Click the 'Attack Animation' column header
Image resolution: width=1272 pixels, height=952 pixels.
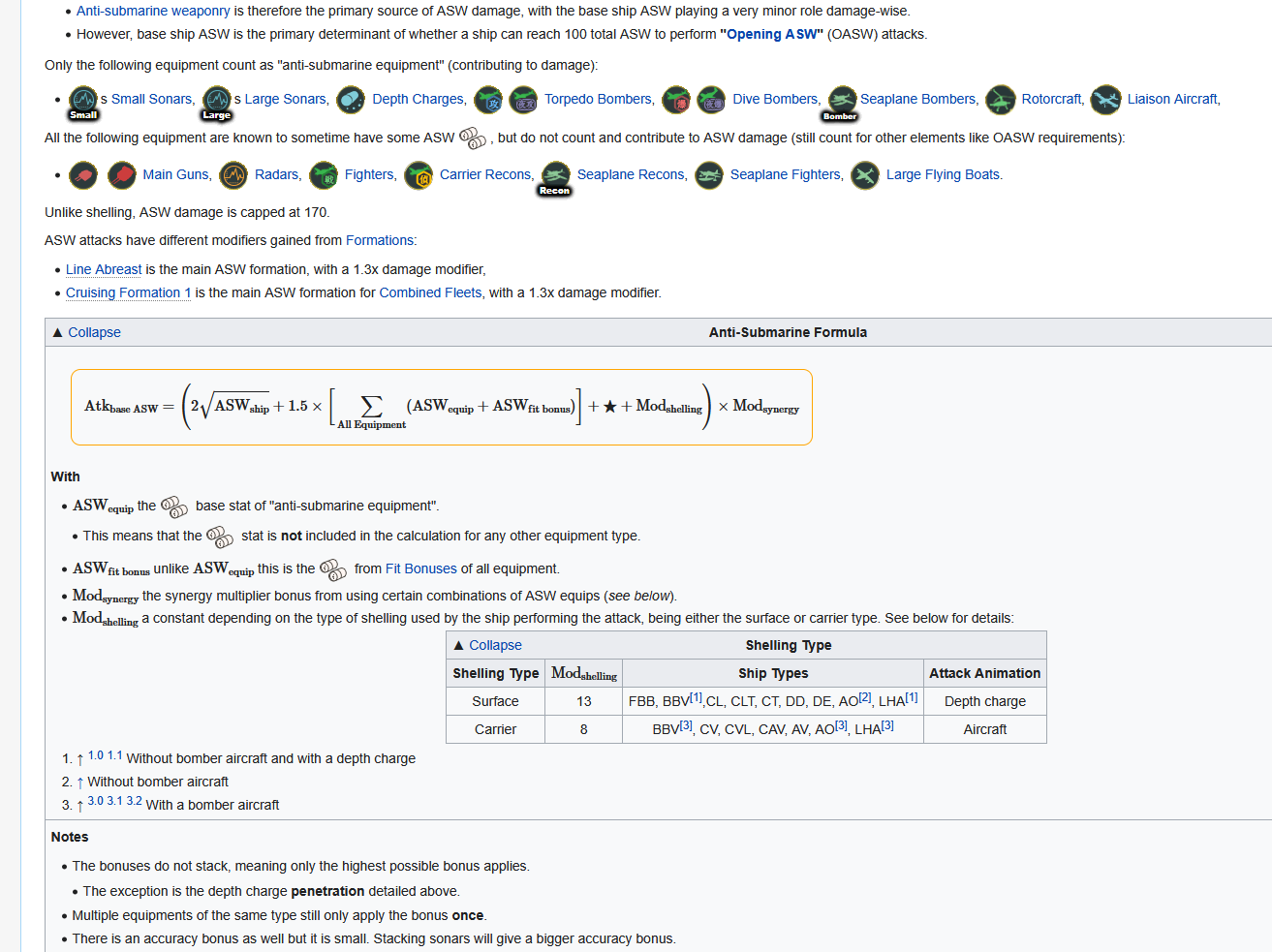point(985,673)
